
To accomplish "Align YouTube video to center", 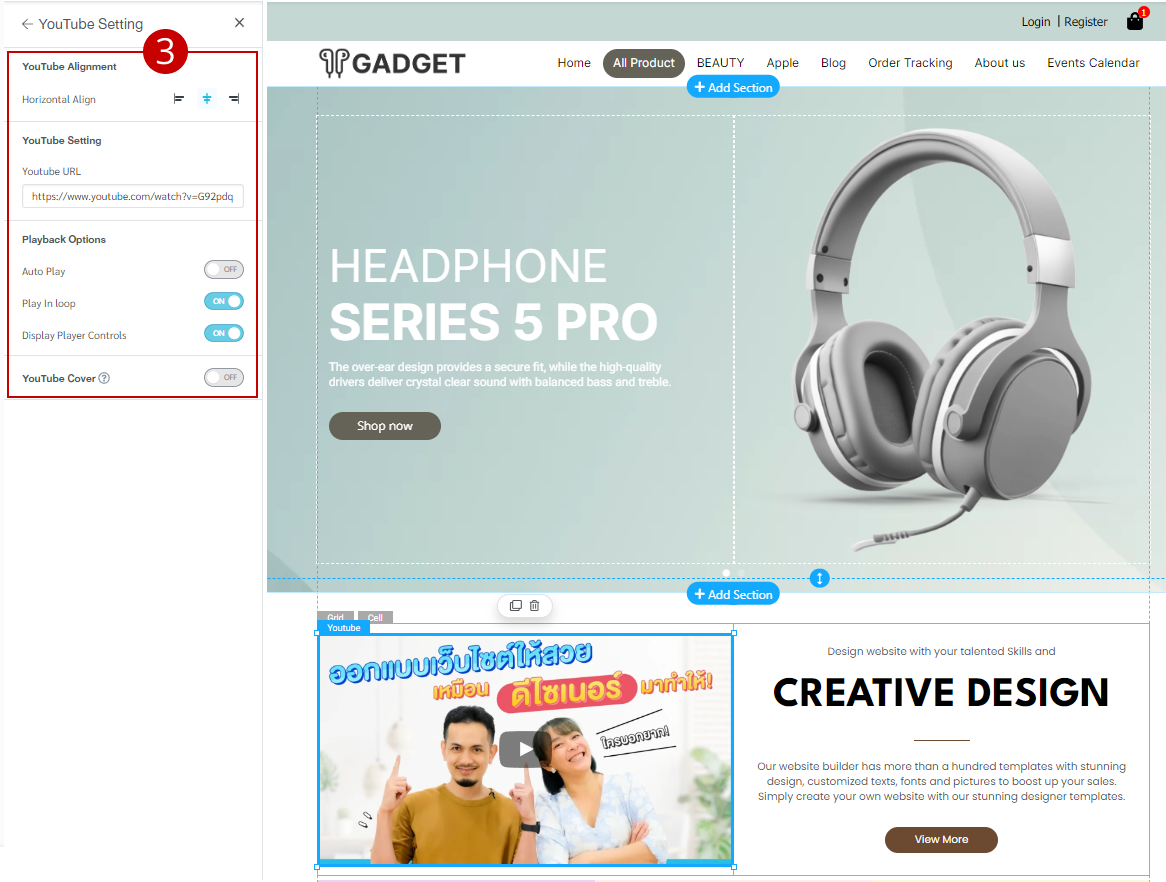I will 207,98.
